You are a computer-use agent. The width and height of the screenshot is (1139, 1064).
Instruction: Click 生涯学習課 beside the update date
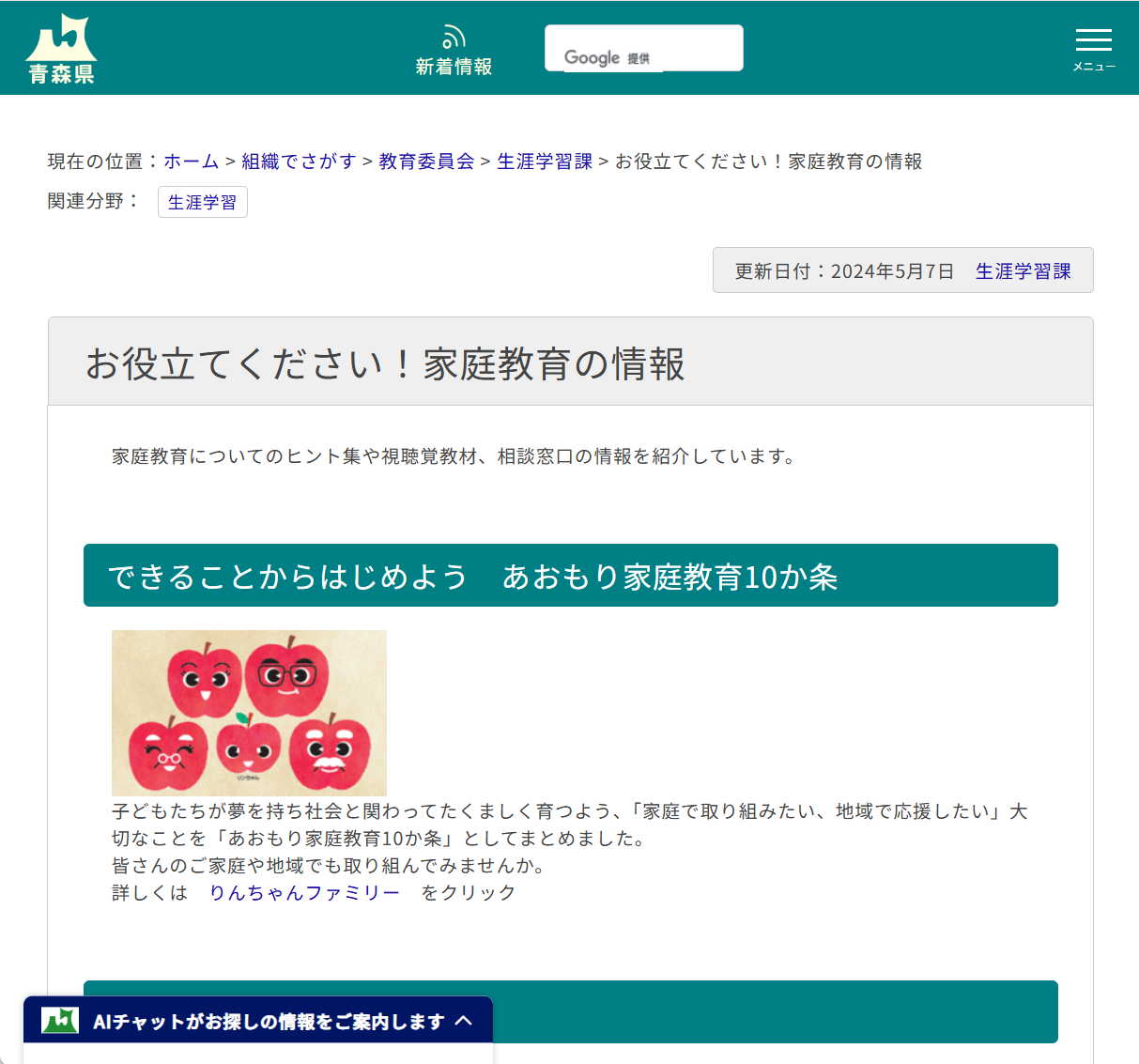[x=1023, y=270]
